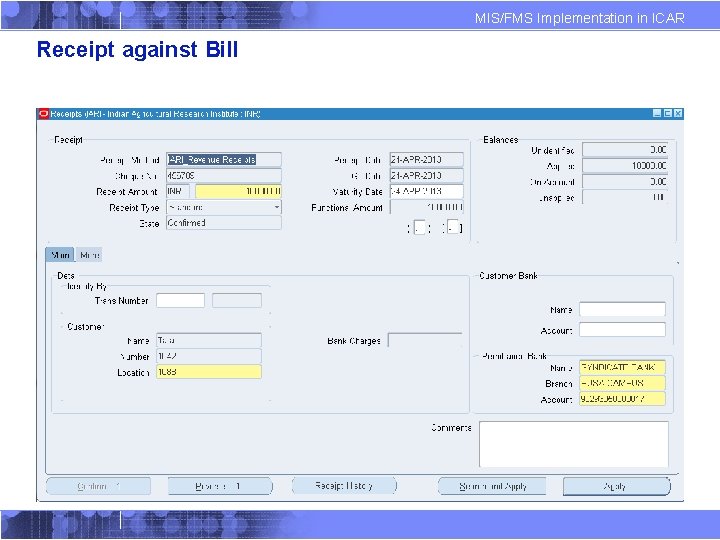Click the greyed Confirm button
720x540 pixels.
point(98,486)
